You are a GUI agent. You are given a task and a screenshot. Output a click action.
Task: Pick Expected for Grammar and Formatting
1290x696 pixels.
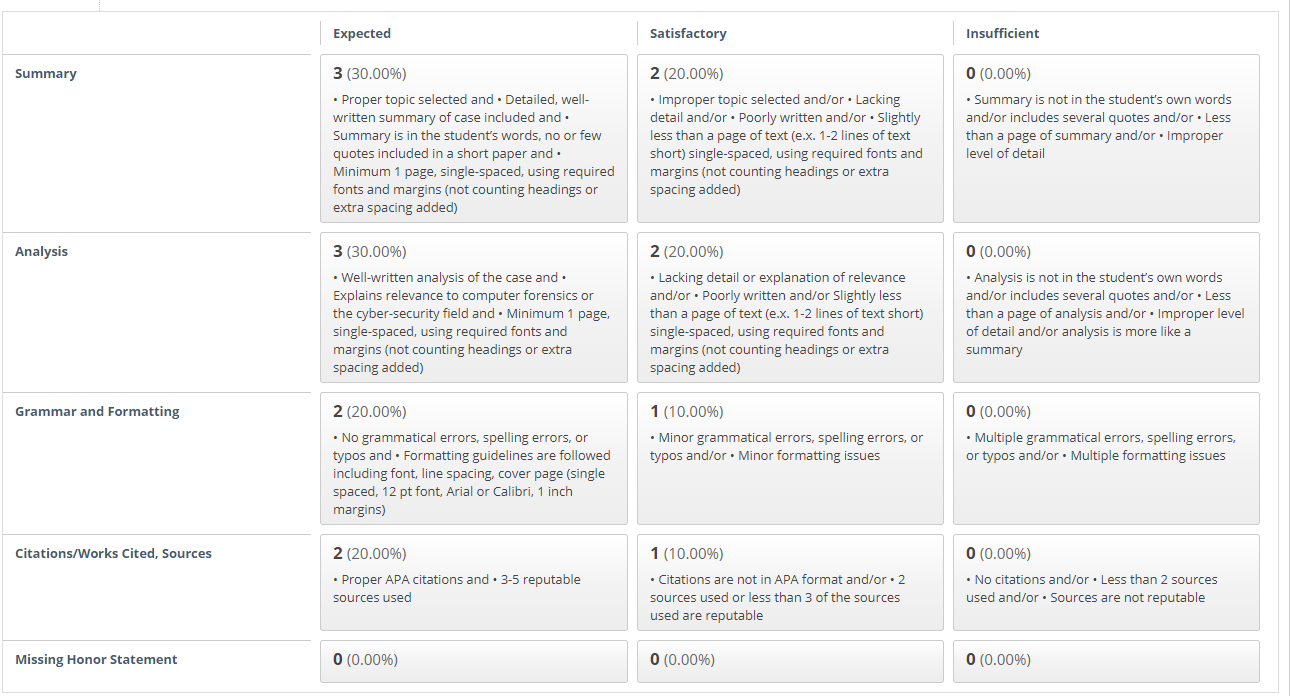(473, 458)
